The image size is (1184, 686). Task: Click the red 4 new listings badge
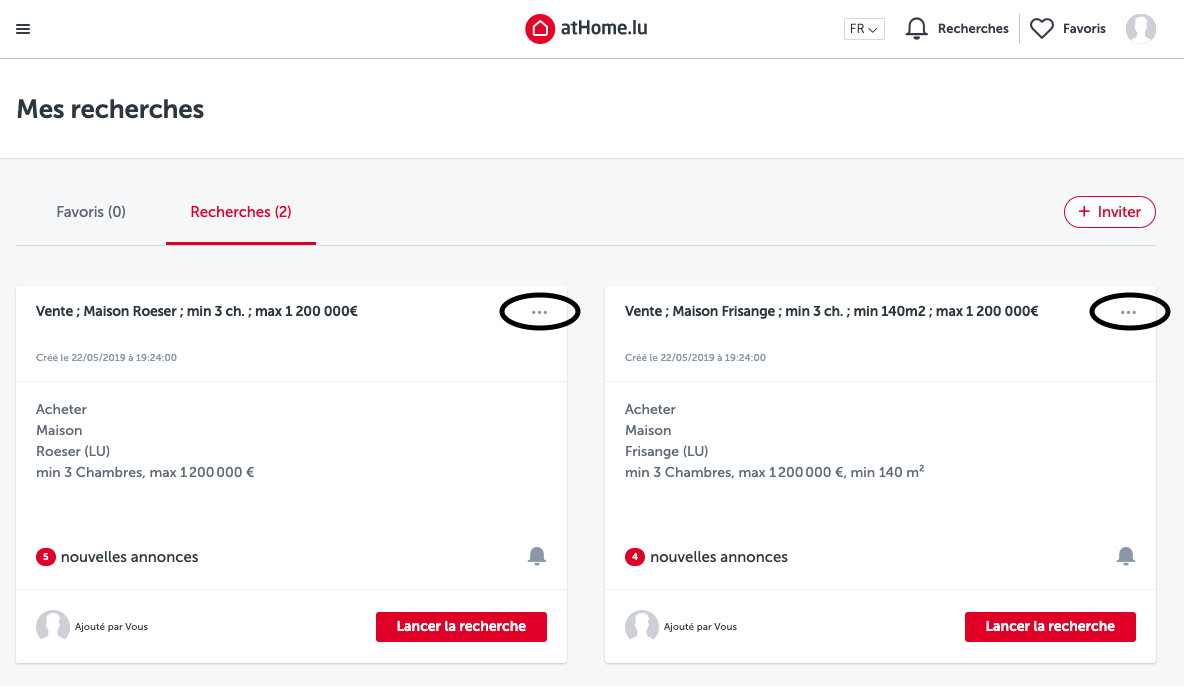pyautogui.click(x=634, y=557)
